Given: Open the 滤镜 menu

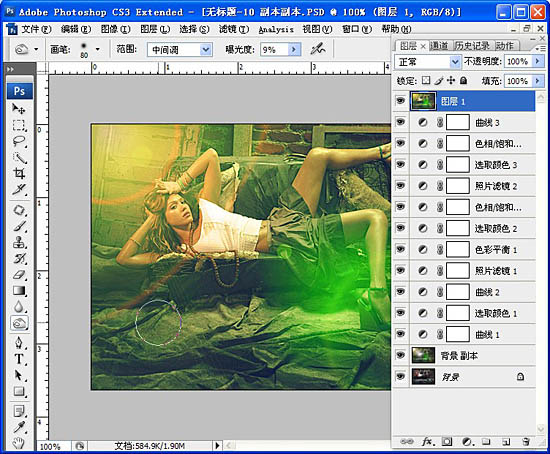Looking at the screenshot, I should pyautogui.click(x=234, y=29).
